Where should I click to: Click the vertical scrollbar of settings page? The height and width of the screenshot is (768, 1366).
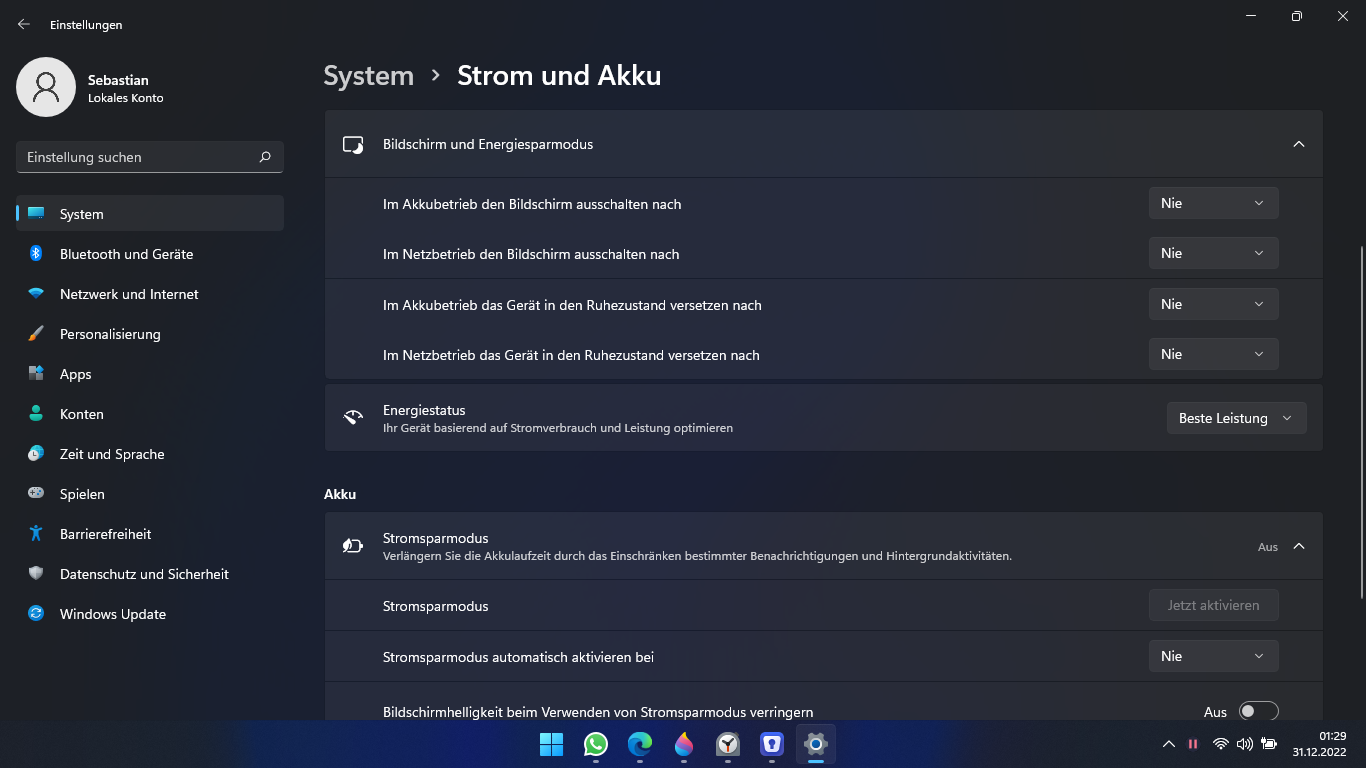click(1361, 421)
